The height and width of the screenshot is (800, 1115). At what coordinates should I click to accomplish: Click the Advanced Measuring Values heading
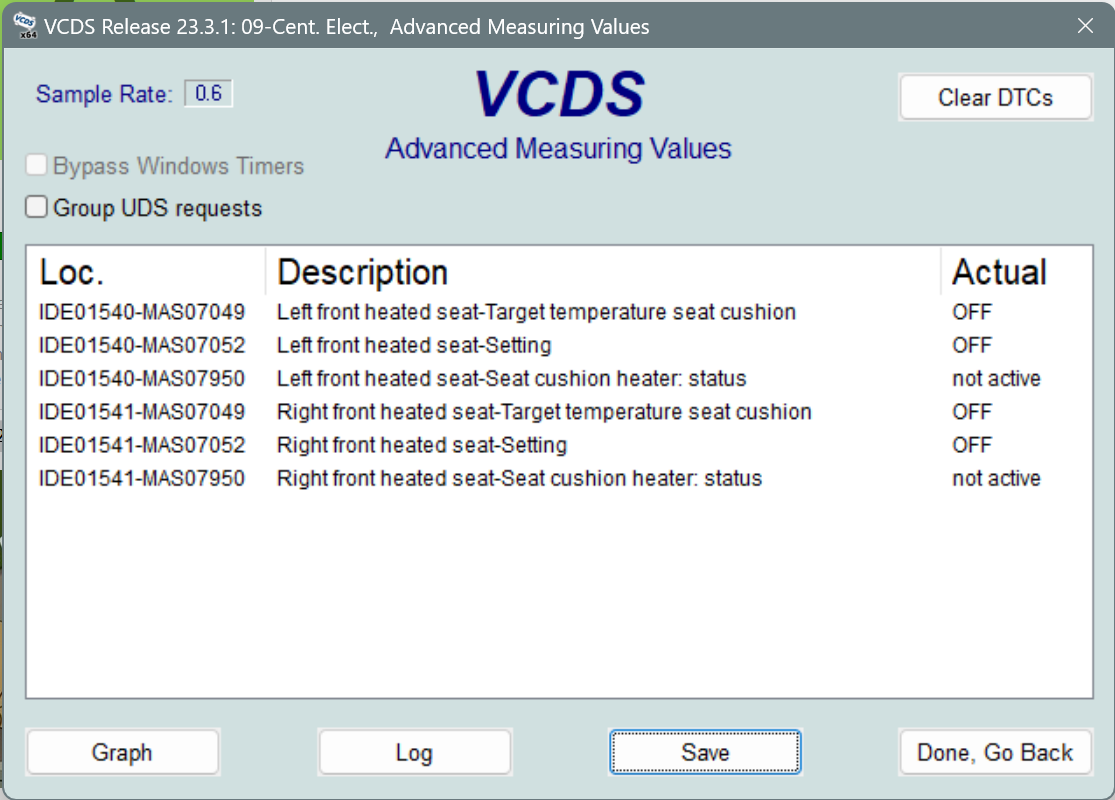pos(558,148)
